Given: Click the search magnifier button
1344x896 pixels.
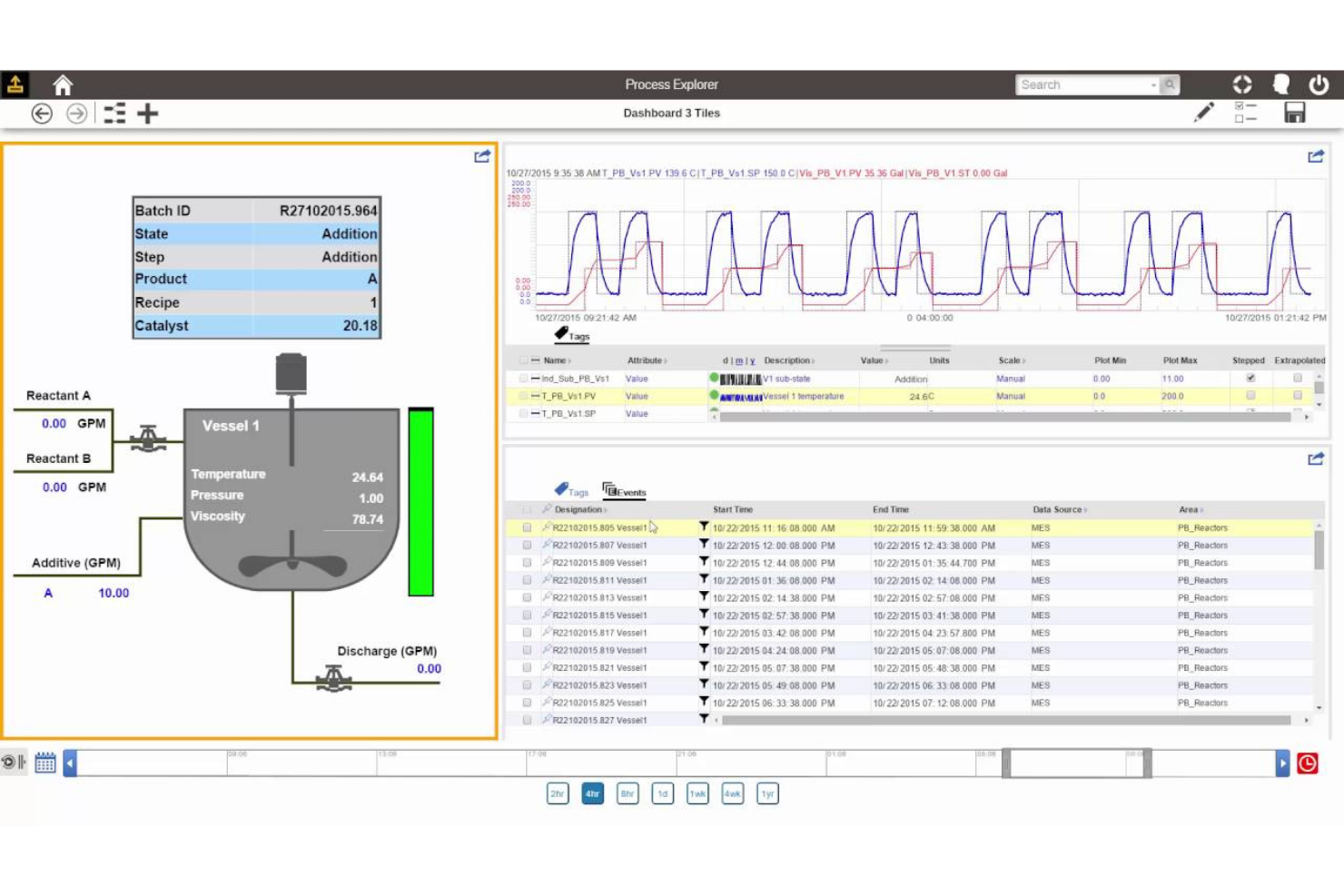Looking at the screenshot, I should [x=1171, y=84].
